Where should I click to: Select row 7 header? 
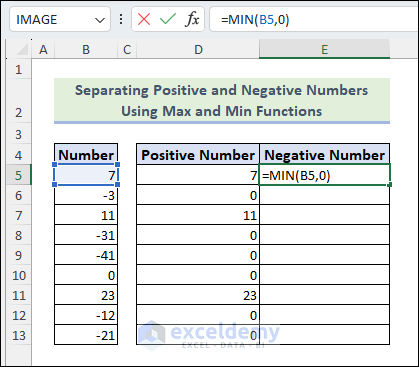pos(18,215)
